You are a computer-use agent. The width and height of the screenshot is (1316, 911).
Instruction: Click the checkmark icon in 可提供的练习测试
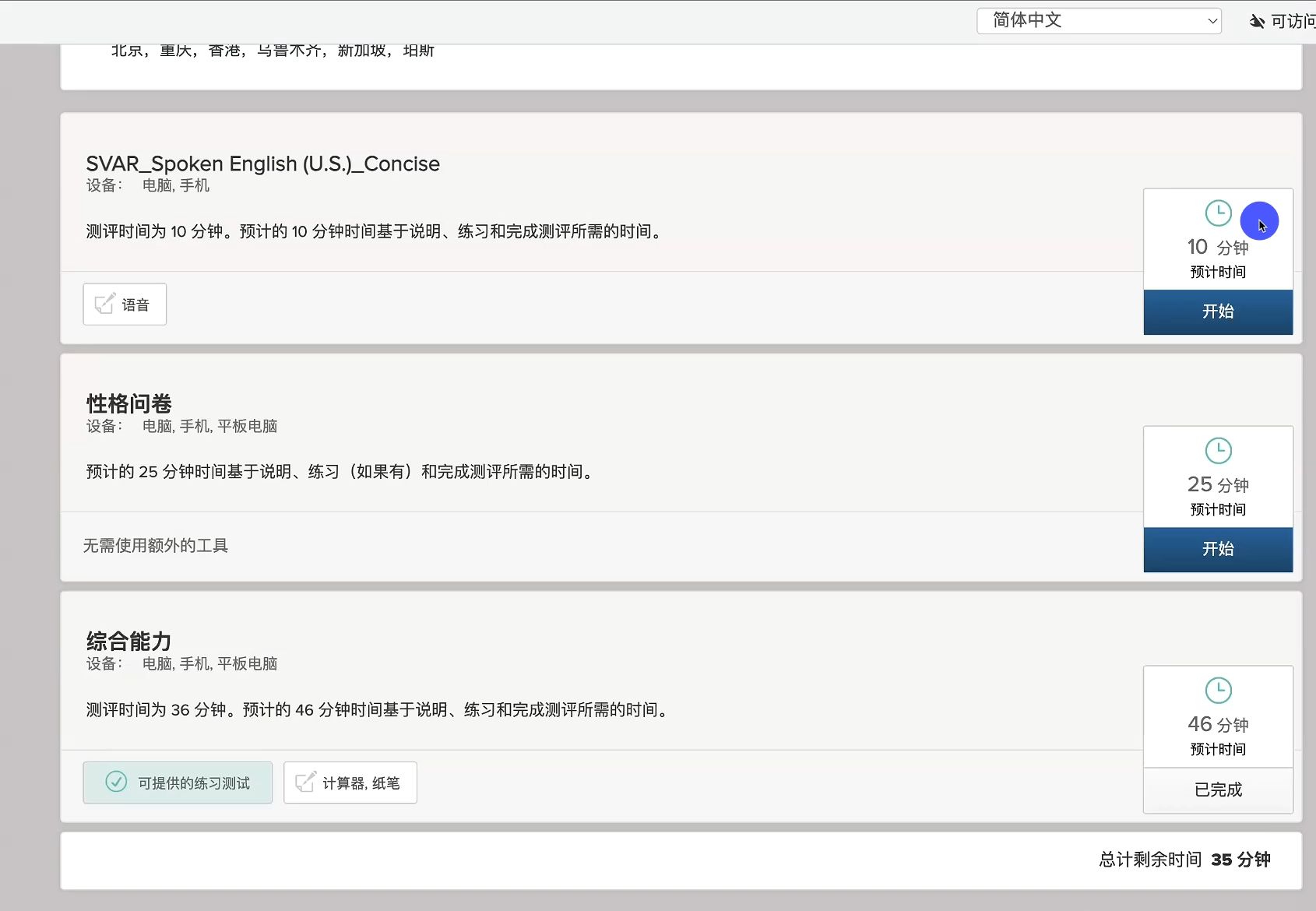pyautogui.click(x=116, y=781)
